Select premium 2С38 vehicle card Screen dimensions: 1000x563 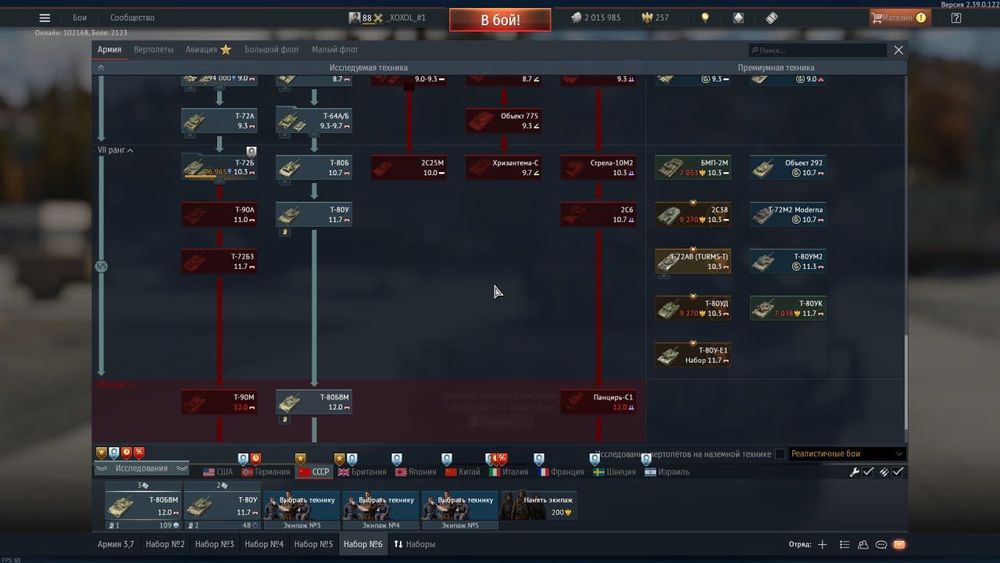point(693,214)
